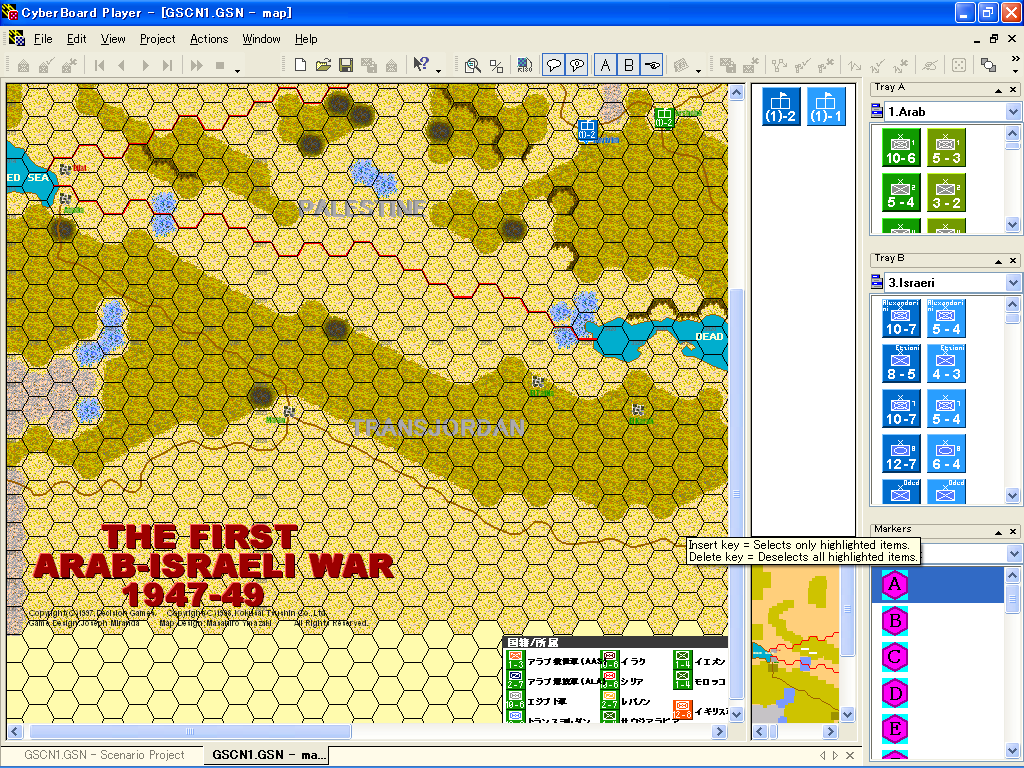This screenshot has height=768, width=1024.
Task: Expand toolbar overflow chevron
Action: [x=1015, y=59]
